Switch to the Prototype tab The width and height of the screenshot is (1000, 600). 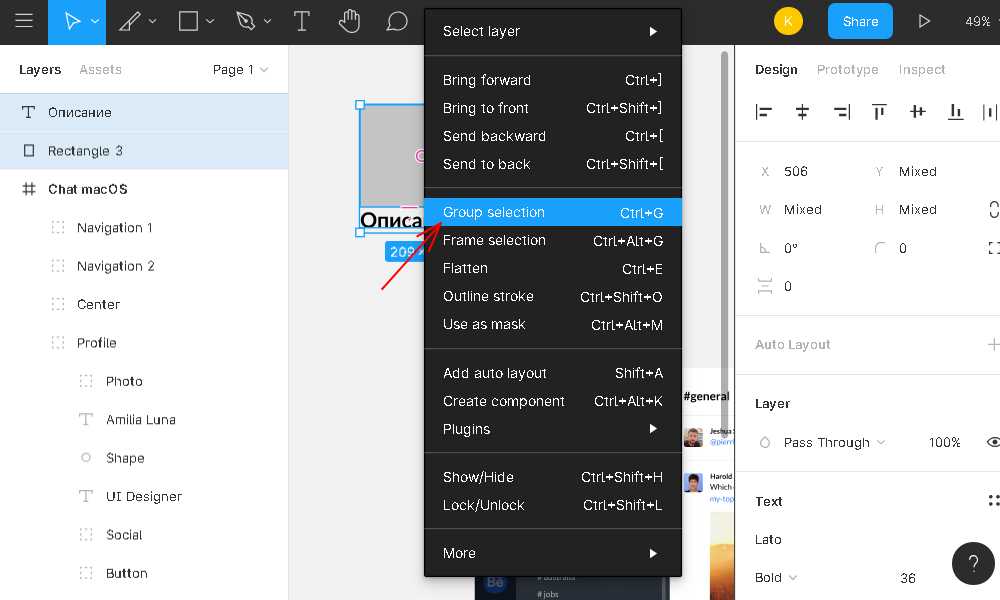[x=847, y=69]
